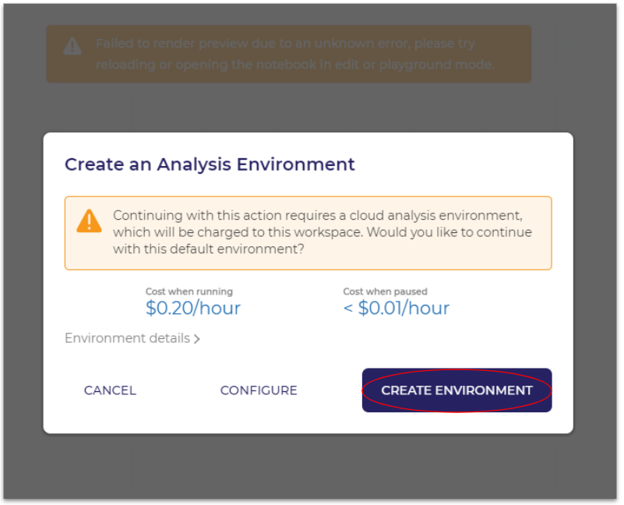Click the cloud analysis environment warning message
The image size is (624, 505).
click(322, 232)
